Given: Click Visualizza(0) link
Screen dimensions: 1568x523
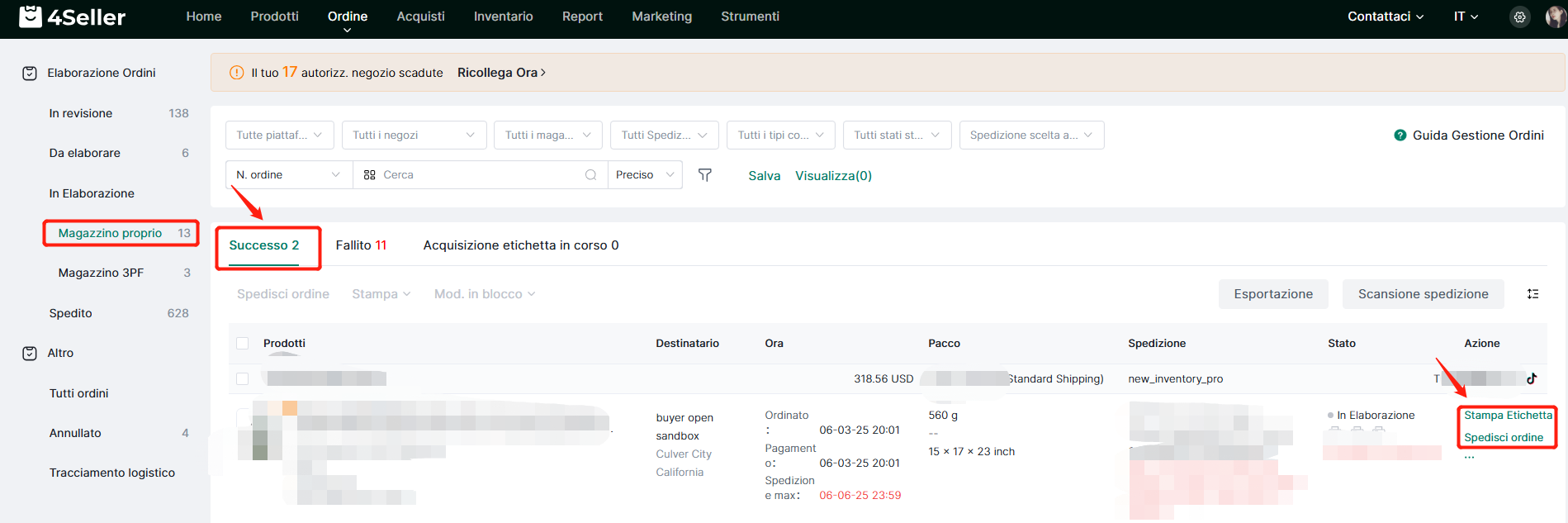Looking at the screenshot, I should point(833,175).
